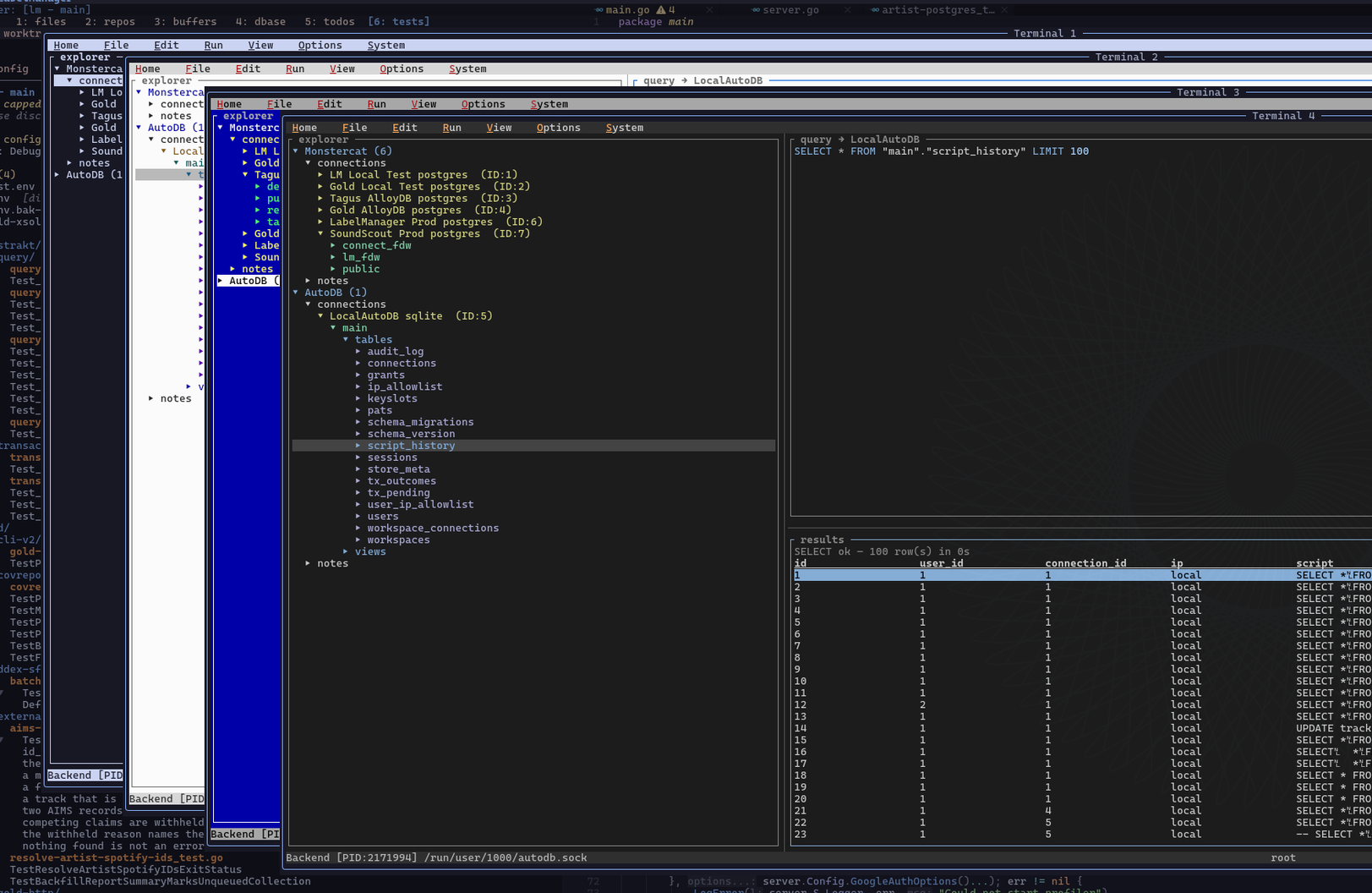The height and width of the screenshot is (893, 1372).
Task: Collapse the main schema arrow
Action: tap(333, 328)
